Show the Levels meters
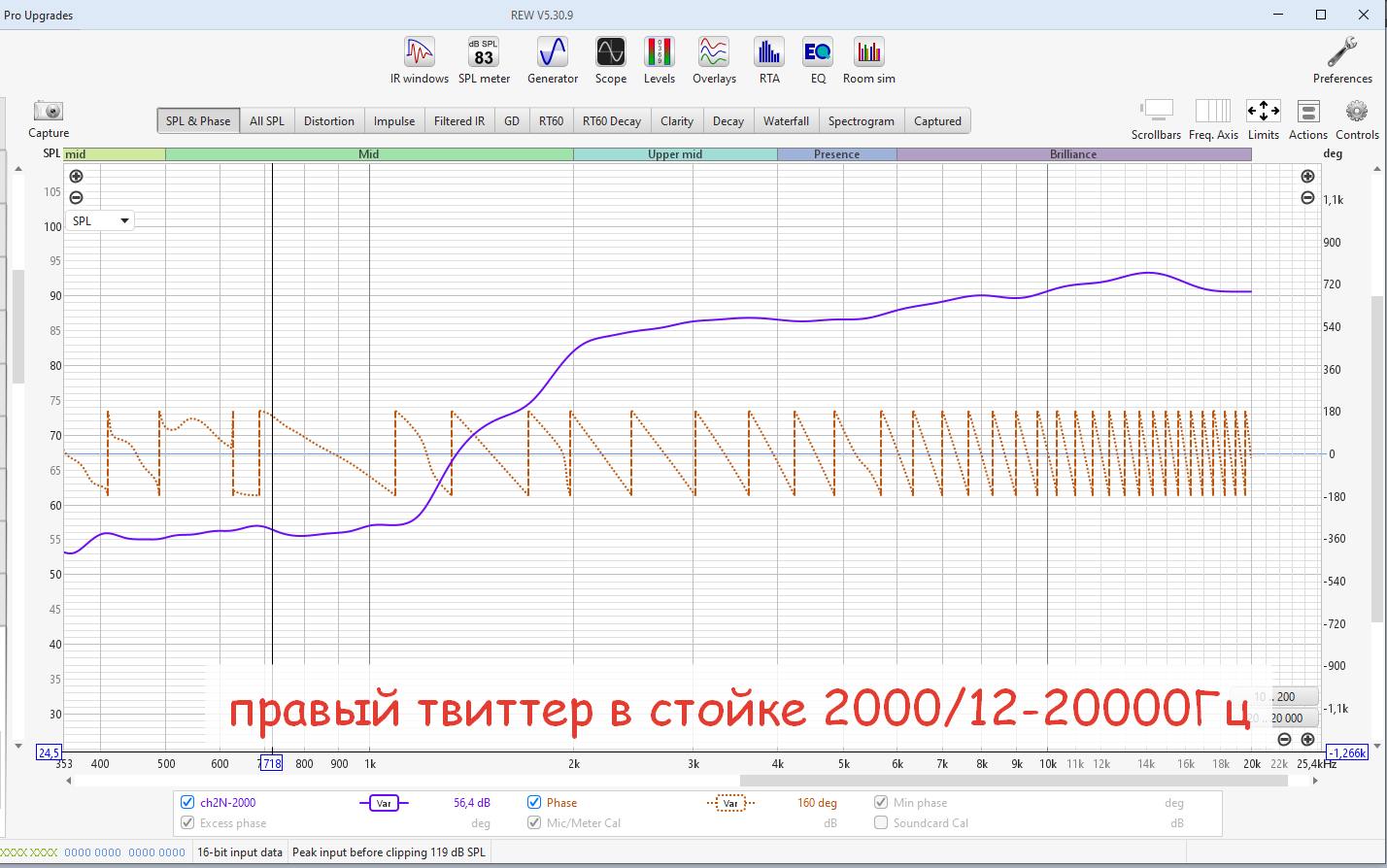Viewport: 1387px width, 868px height. click(660, 60)
